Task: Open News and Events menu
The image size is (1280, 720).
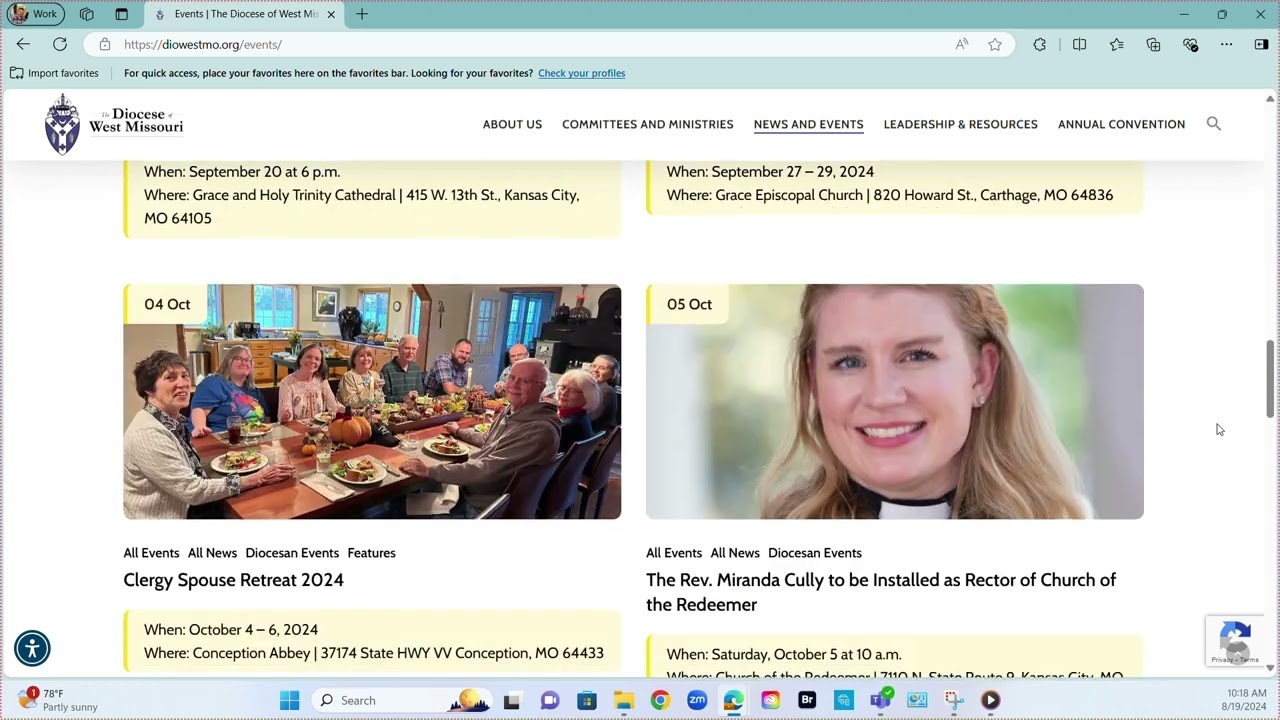Action: [808, 124]
